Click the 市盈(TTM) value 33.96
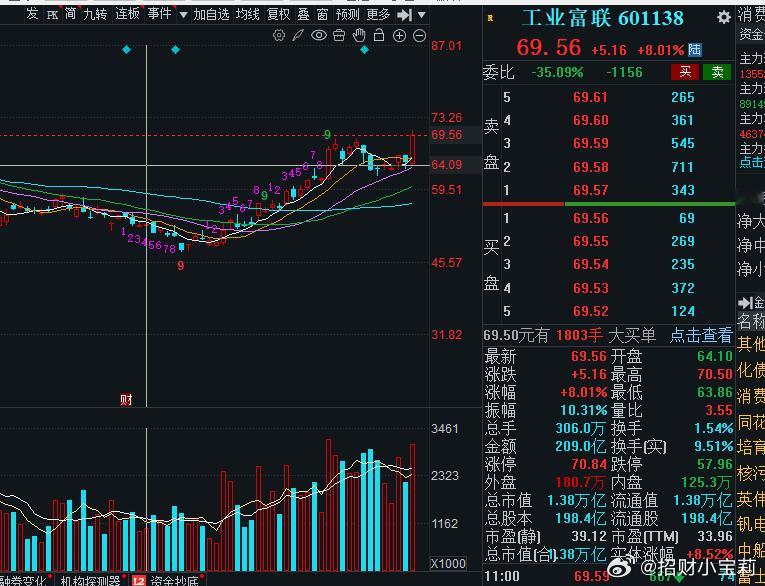 (715, 536)
